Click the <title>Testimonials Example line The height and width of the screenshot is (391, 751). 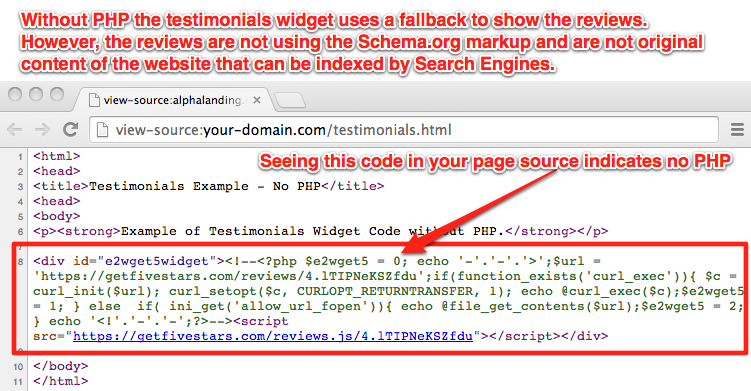208,186
